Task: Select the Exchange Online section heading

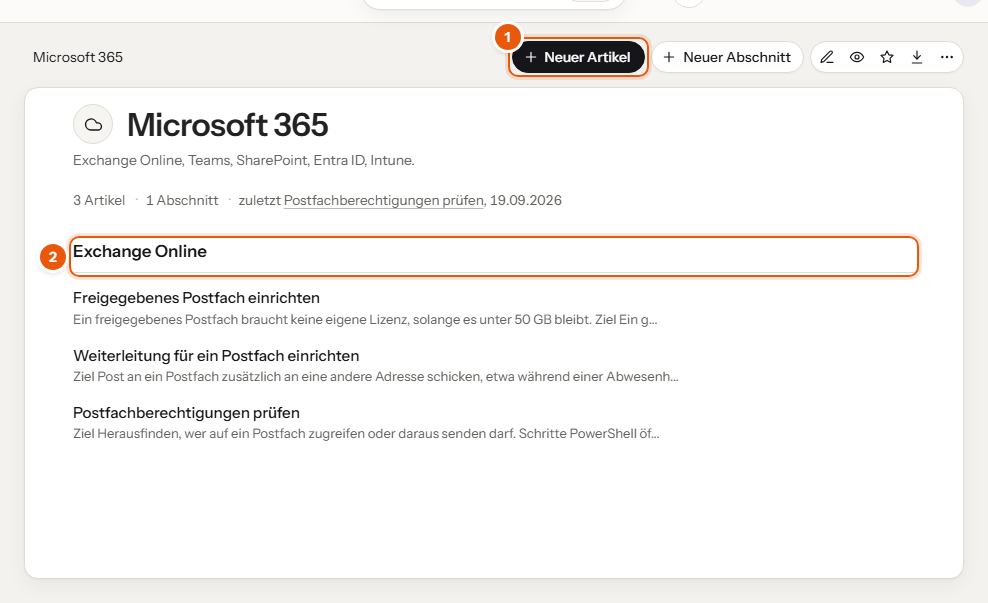Action: [140, 251]
